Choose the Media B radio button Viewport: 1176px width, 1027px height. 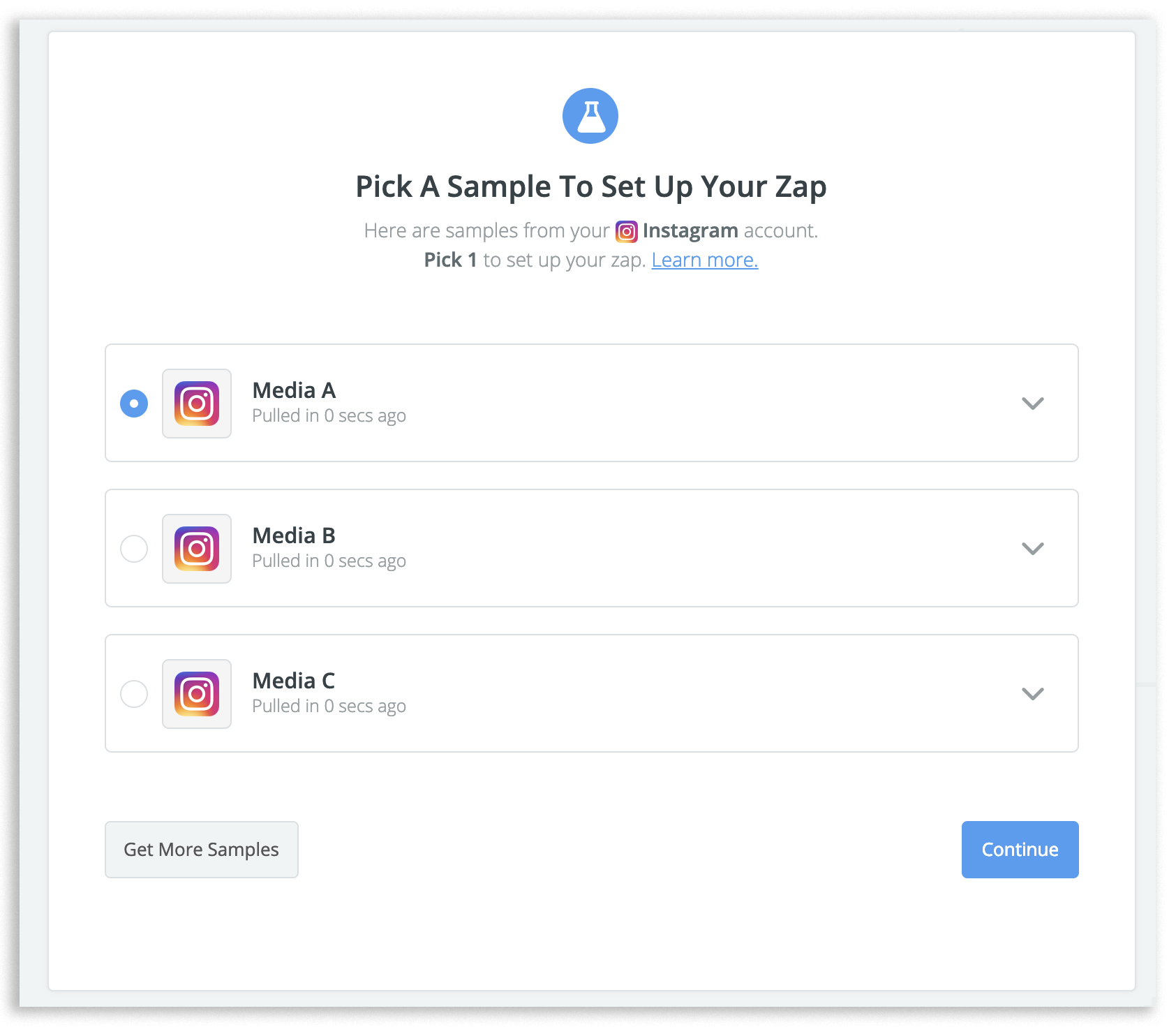click(x=134, y=549)
